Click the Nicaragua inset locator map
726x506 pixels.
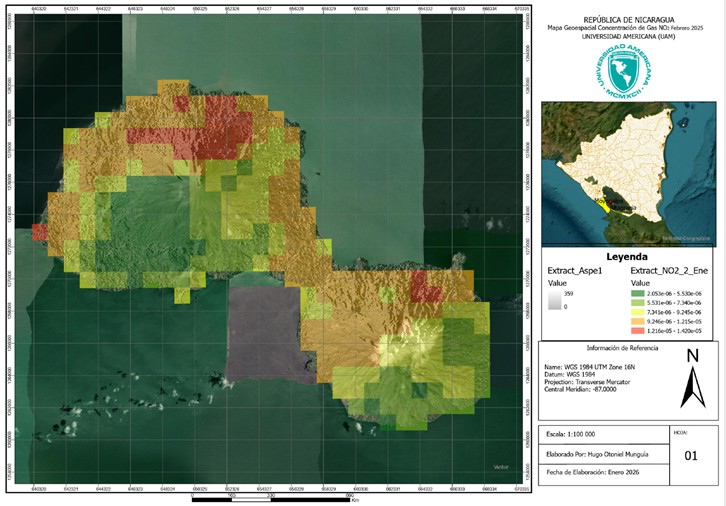coord(629,174)
